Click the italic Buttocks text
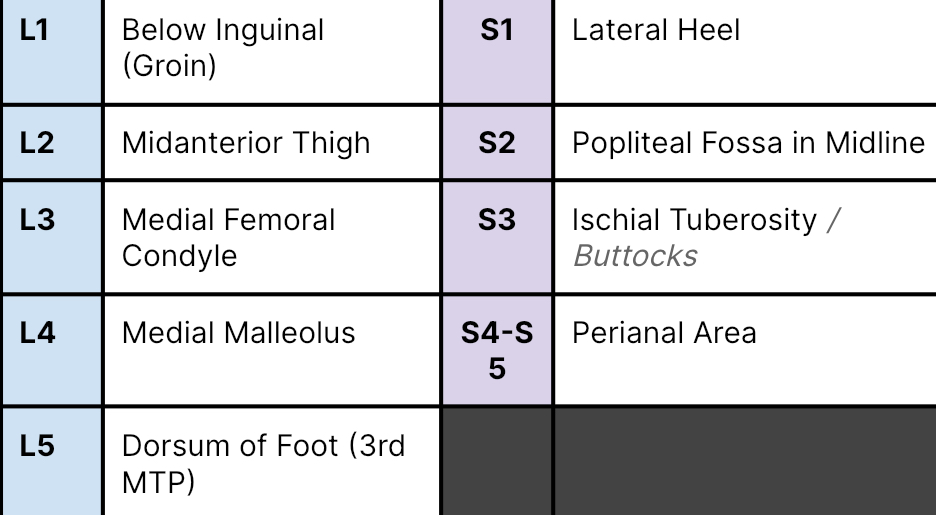The width and height of the screenshot is (936, 515). [x=635, y=256]
